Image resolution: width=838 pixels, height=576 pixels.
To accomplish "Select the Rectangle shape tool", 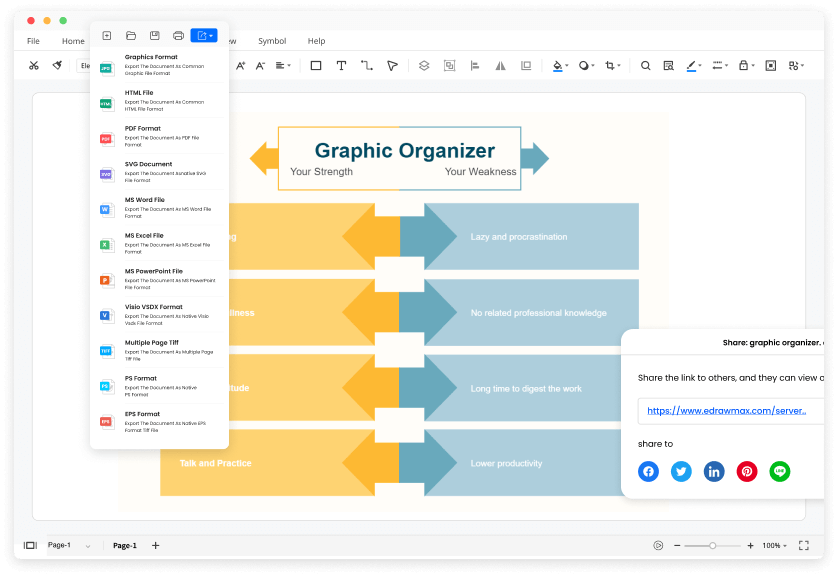I will pyautogui.click(x=314, y=65).
